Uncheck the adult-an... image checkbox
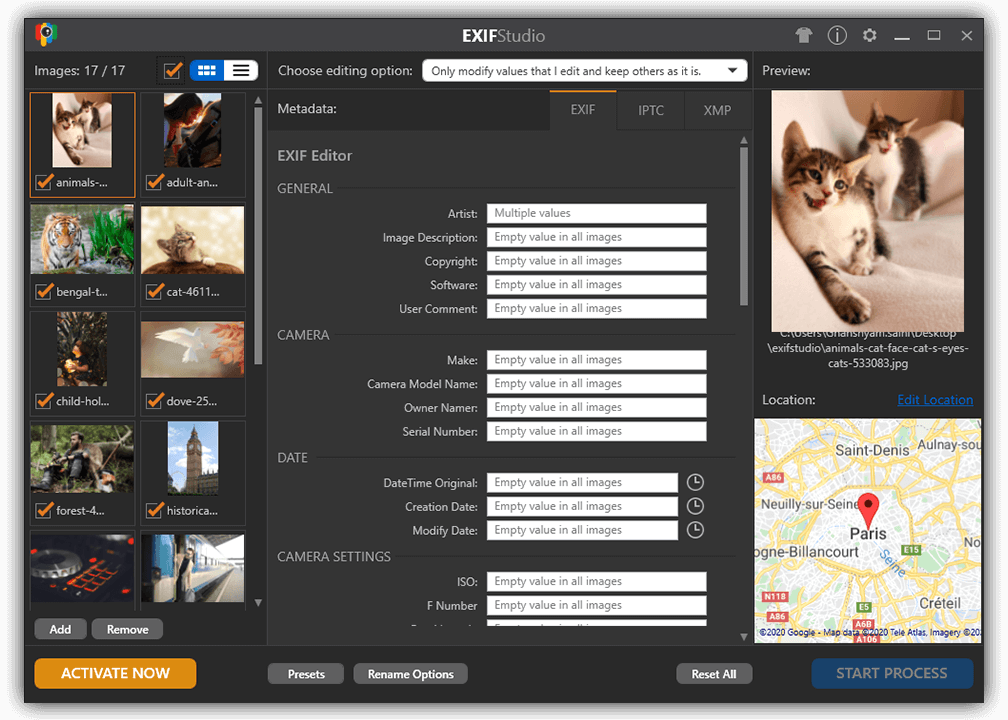This screenshot has height=720, width=1008. 154,183
